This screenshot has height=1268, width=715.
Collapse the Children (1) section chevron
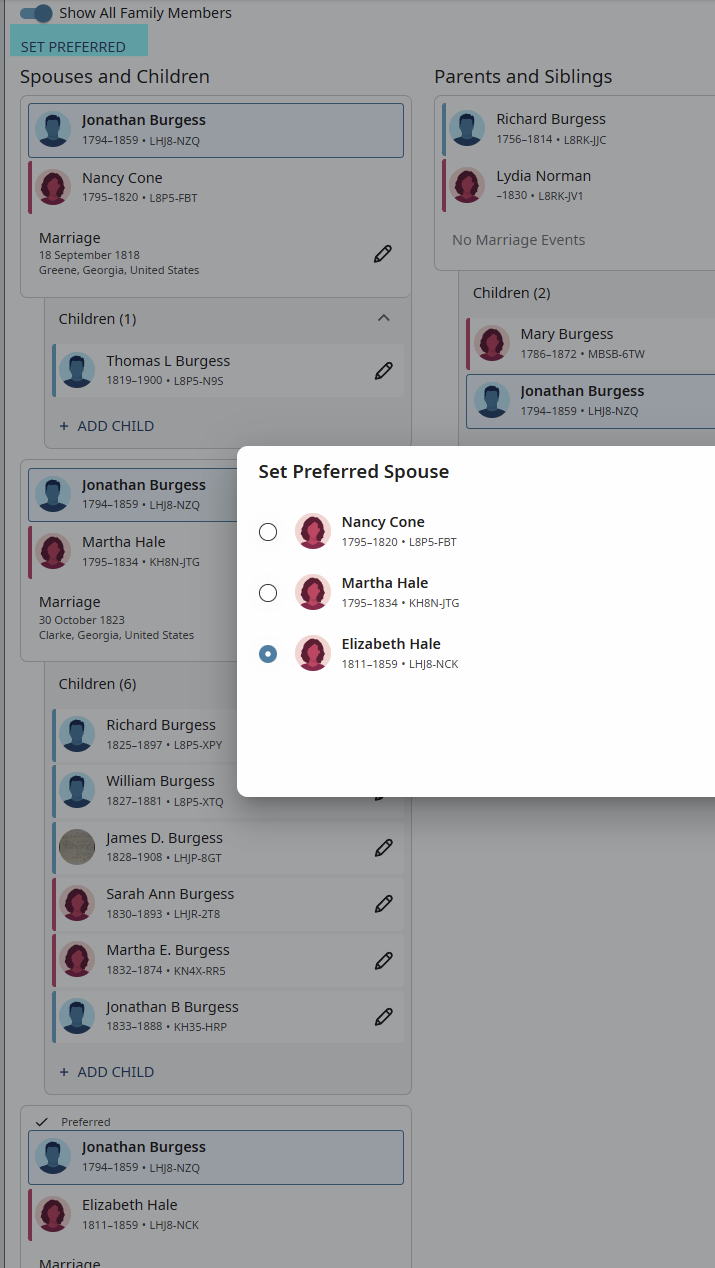point(383,318)
